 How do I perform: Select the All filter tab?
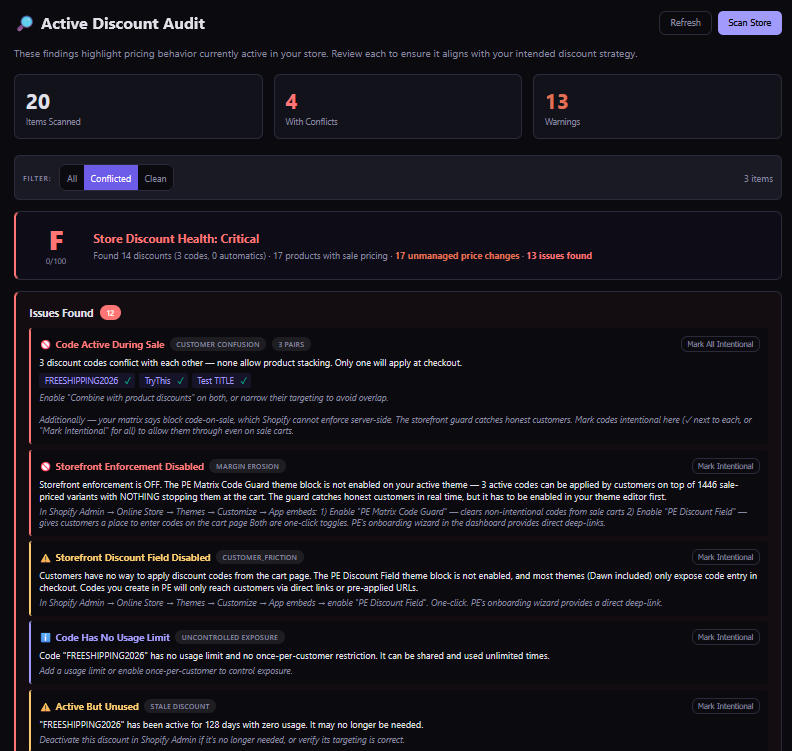72,178
